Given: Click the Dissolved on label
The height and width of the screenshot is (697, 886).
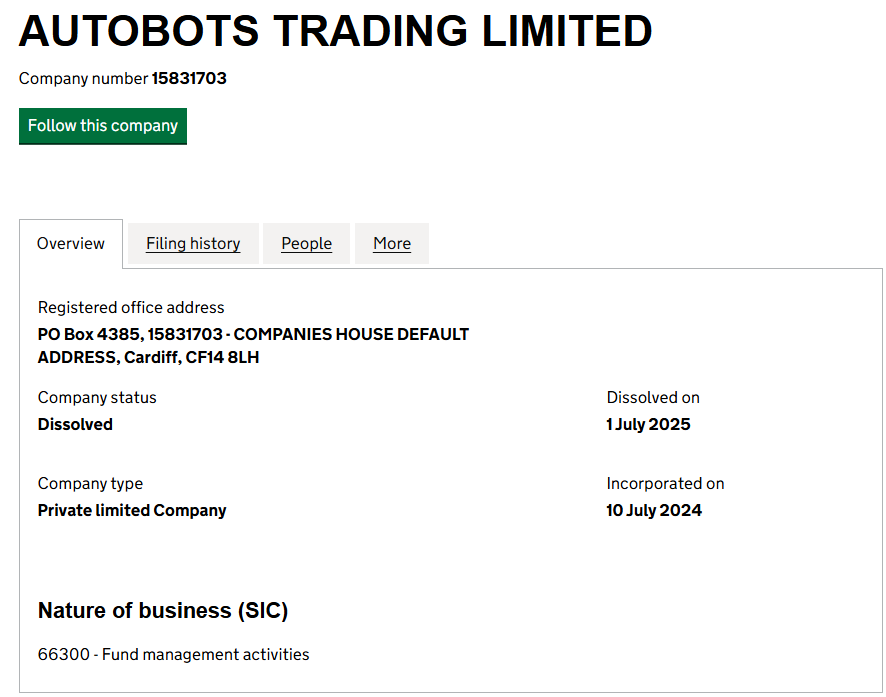Looking at the screenshot, I should 653,398.
